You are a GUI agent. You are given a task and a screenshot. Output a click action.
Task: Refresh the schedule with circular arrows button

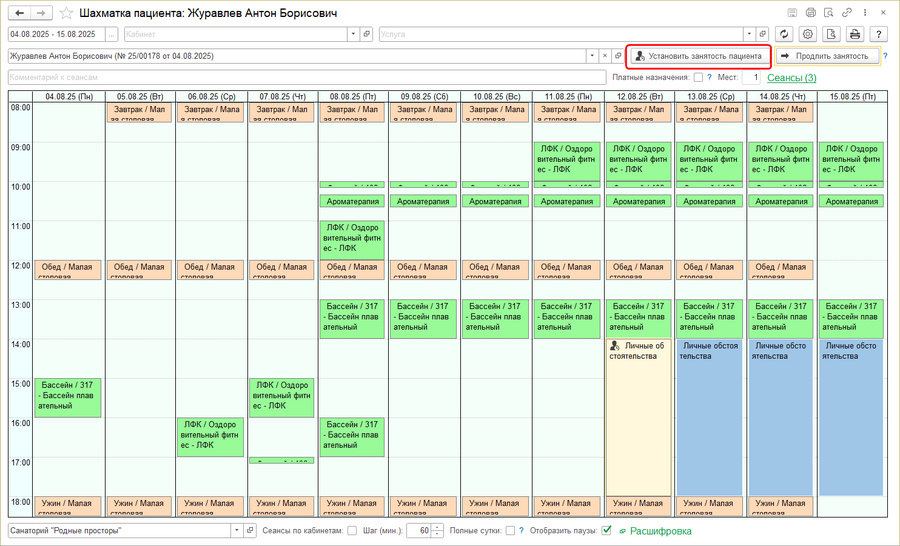pos(784,34)
